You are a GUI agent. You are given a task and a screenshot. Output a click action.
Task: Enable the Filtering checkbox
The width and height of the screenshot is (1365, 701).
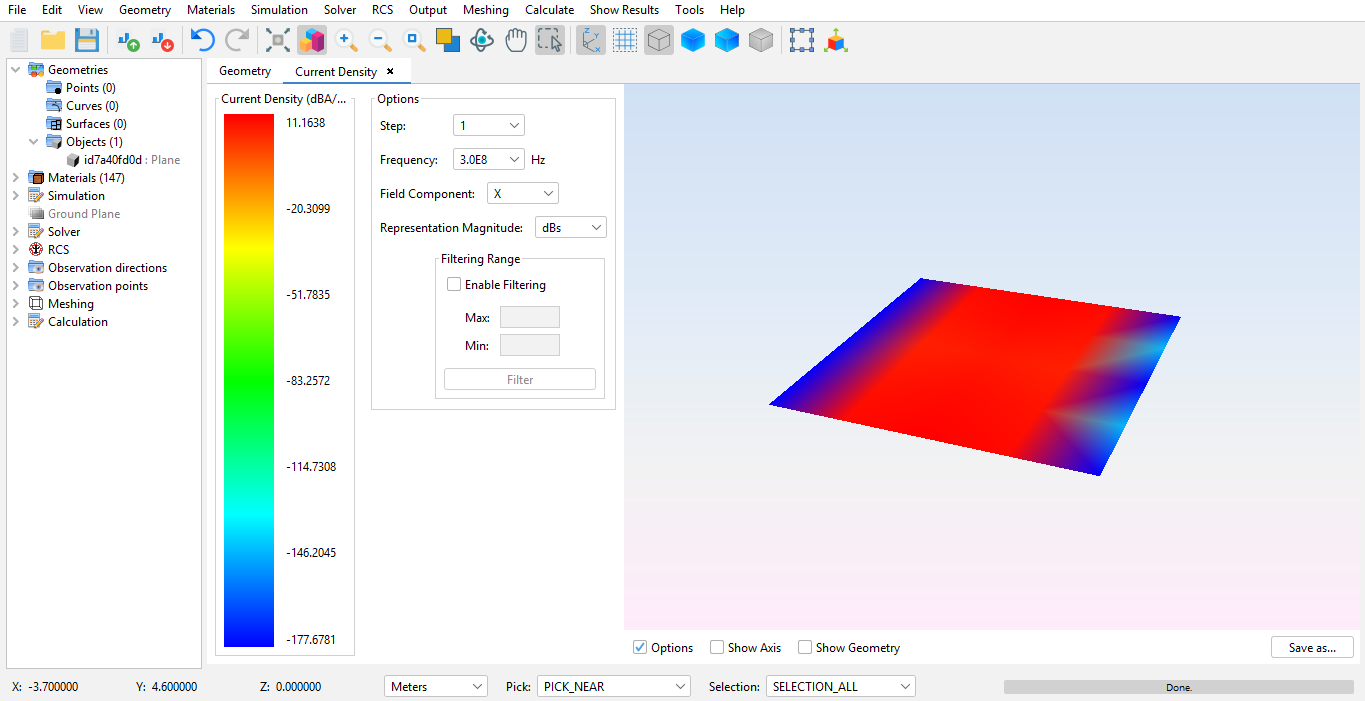[x=454, y=285]
